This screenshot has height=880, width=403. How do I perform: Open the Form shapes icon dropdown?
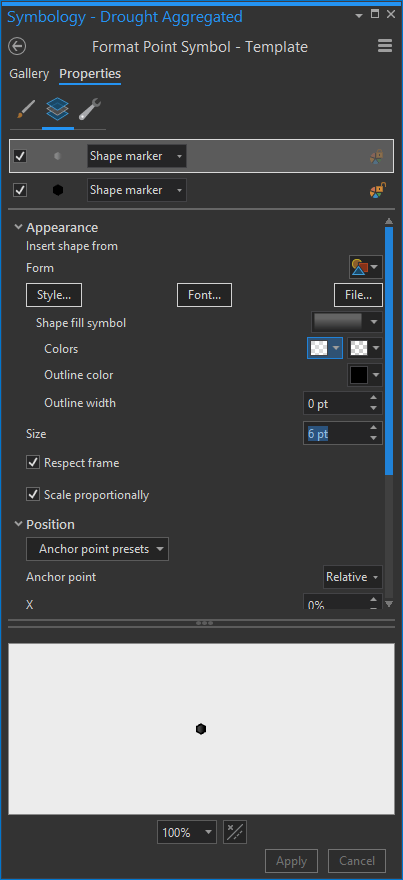[366, 267]
